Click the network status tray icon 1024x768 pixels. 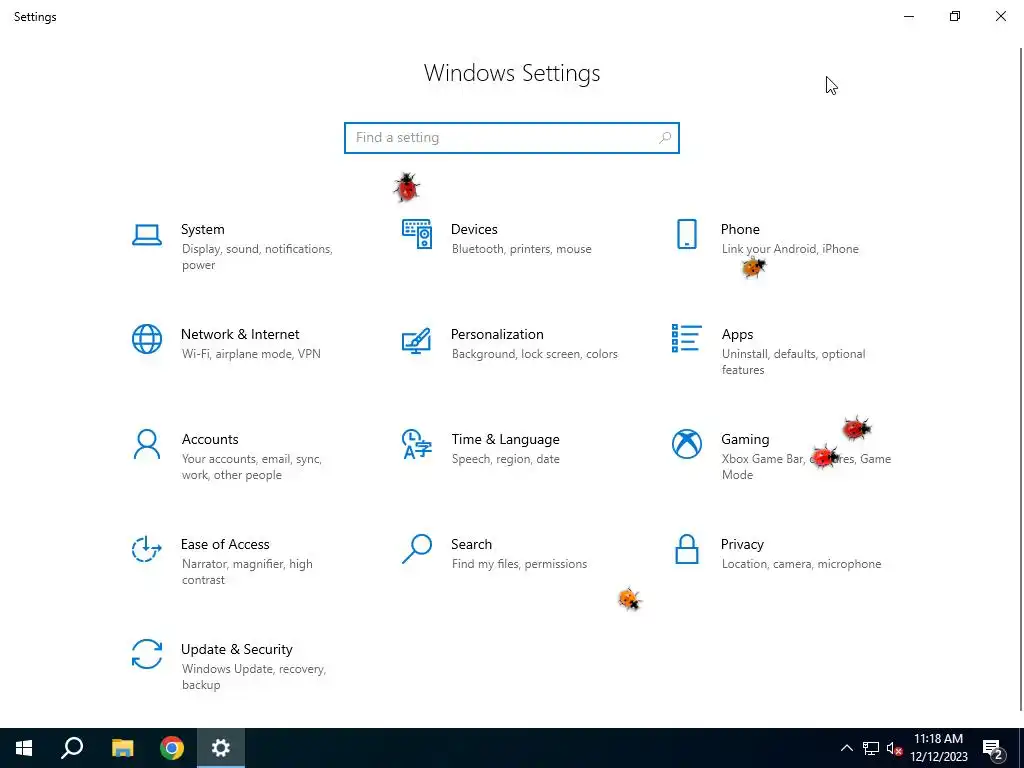871,748
